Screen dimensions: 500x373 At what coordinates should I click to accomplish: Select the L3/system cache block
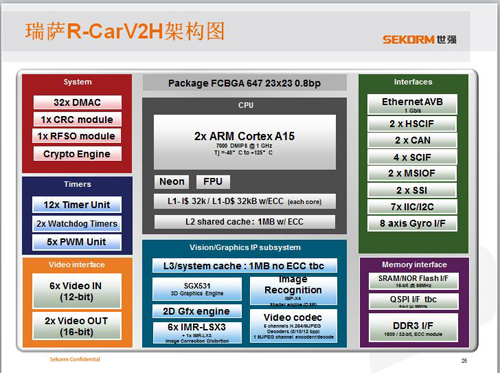coord(245,266)
